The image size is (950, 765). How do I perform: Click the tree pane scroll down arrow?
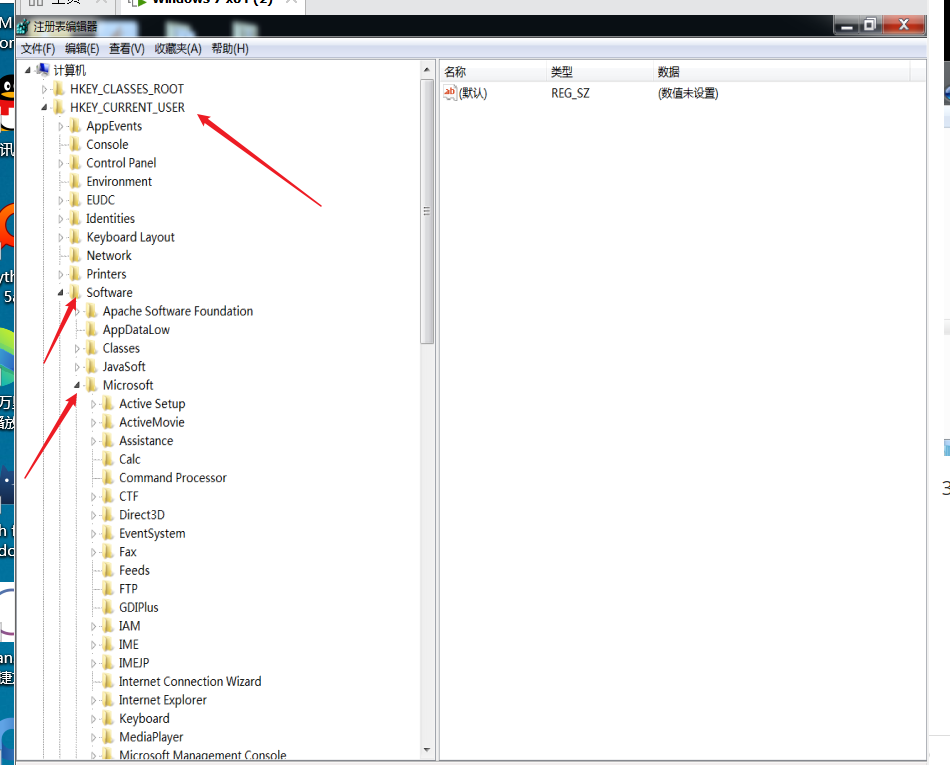click(x=427, y=749)
